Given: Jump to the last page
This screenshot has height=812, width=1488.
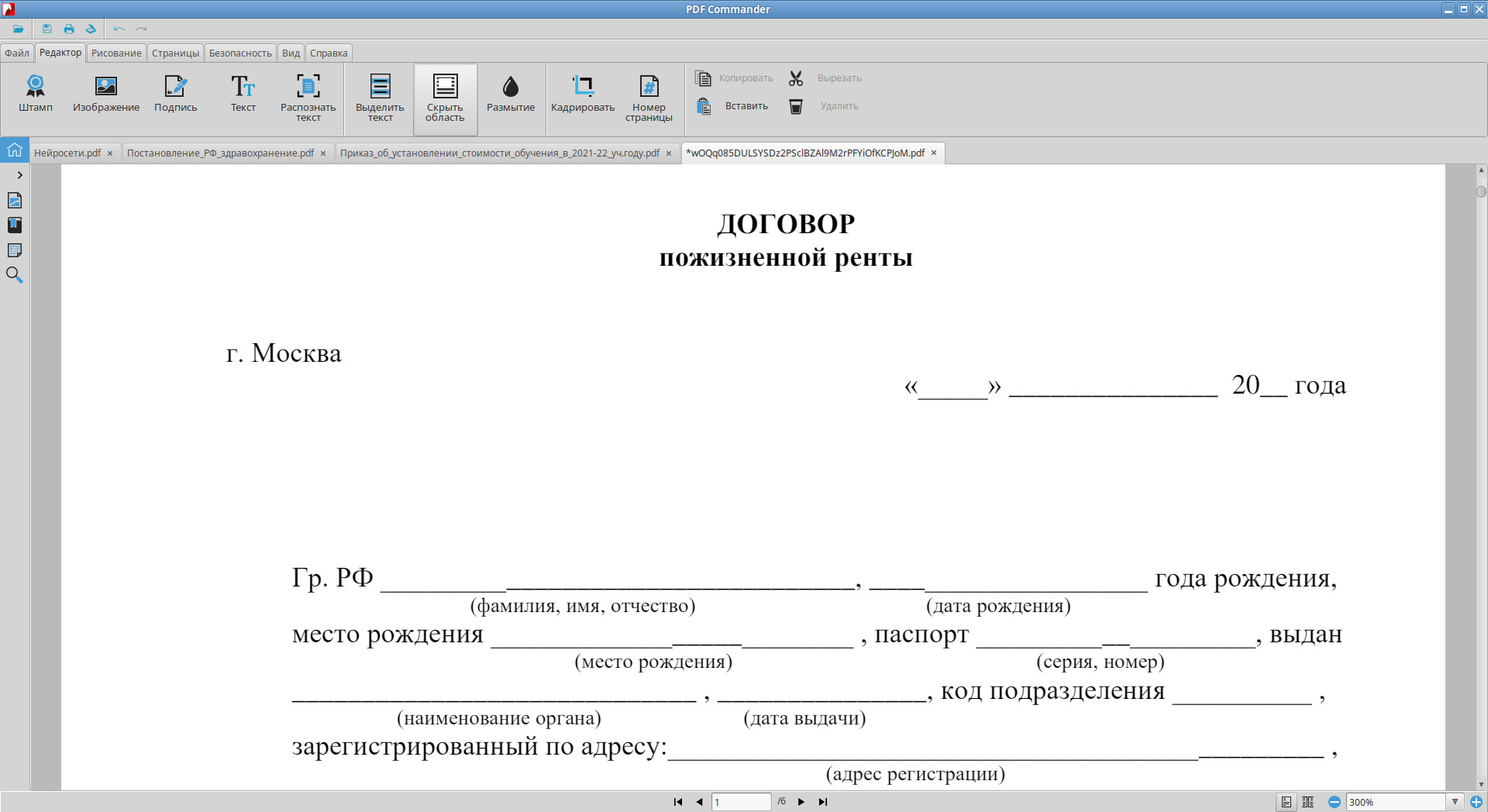Looking at the screenshot, I should (x=823, y=802).
